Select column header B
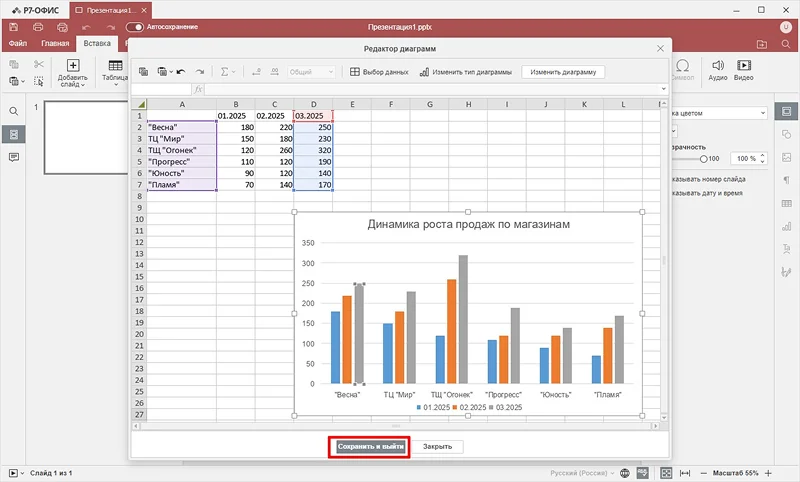The height and width of the screenshot is (482, 800). click(x=236, y=104)
